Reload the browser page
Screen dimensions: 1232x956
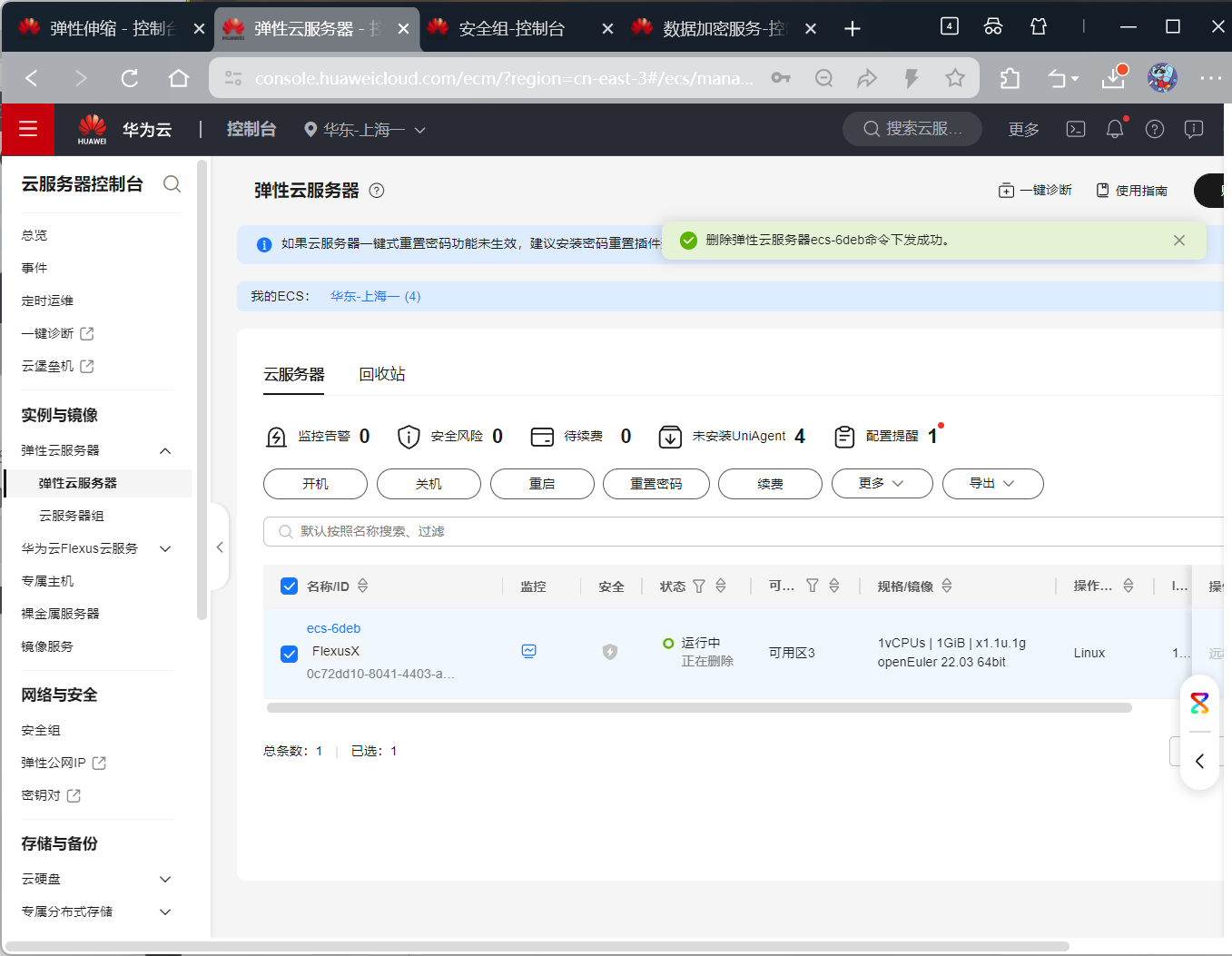(130, 78)
